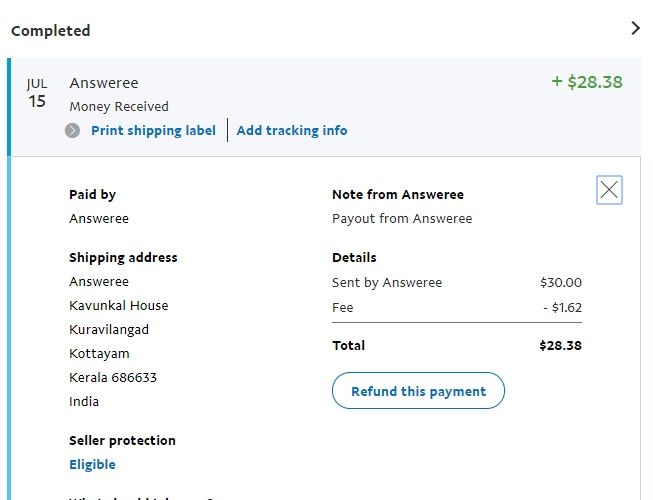Open the Eligible seller protection link
The width and height of the screenshot is (653, 500).
pos(92,465)
